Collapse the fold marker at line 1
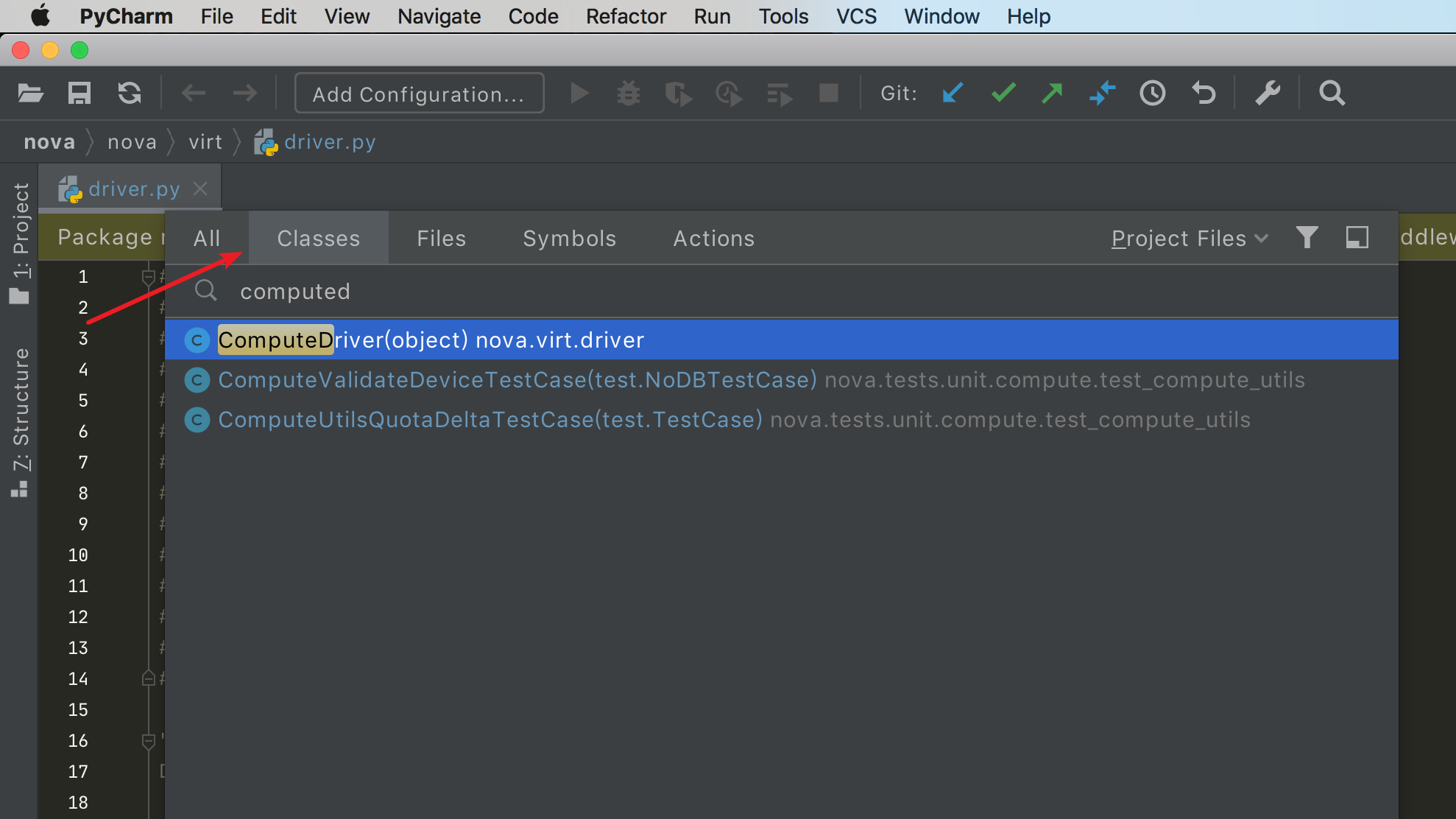1456x819 pixels. point(148,277)
